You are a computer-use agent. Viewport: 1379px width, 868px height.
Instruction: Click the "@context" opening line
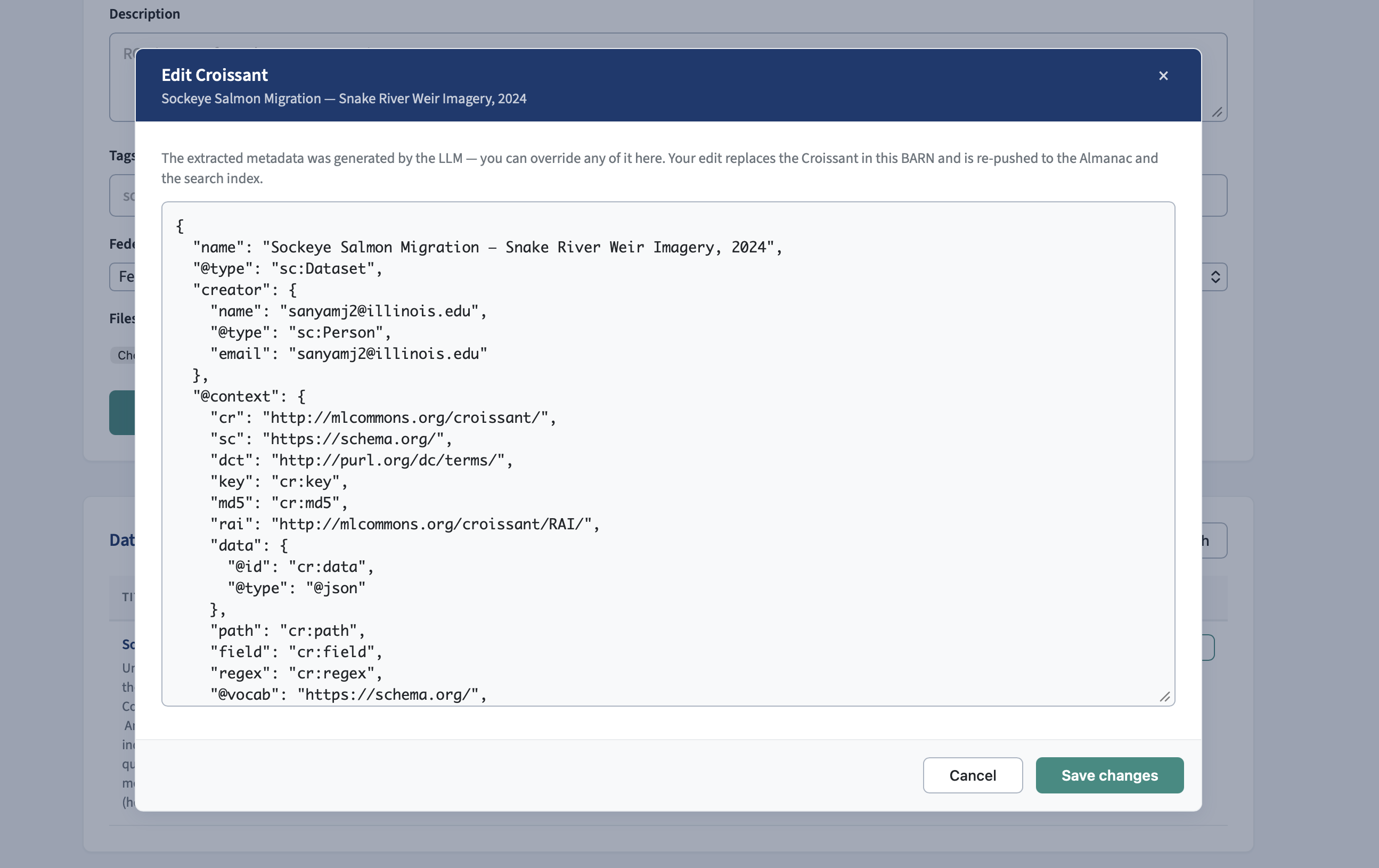click(249, 396)
